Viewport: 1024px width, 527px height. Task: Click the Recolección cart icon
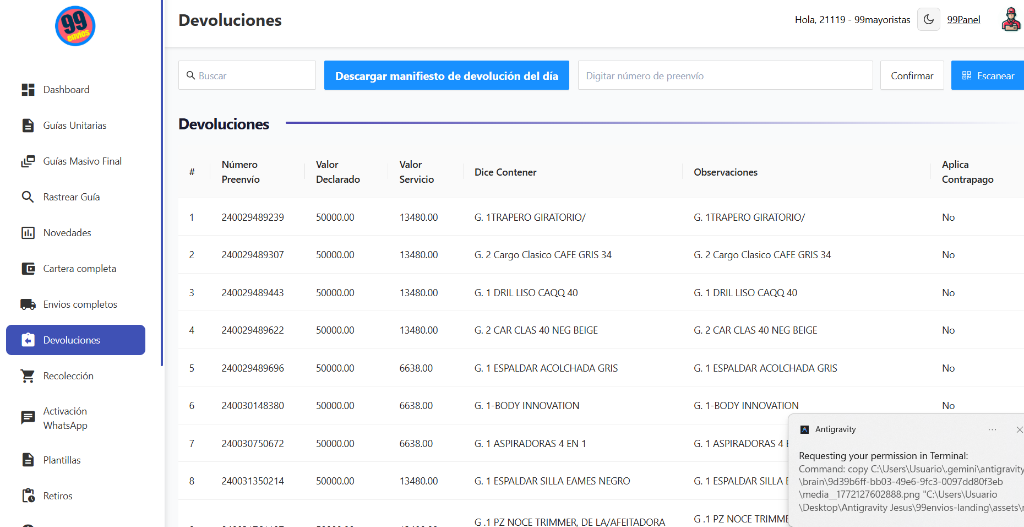(28, 376)
